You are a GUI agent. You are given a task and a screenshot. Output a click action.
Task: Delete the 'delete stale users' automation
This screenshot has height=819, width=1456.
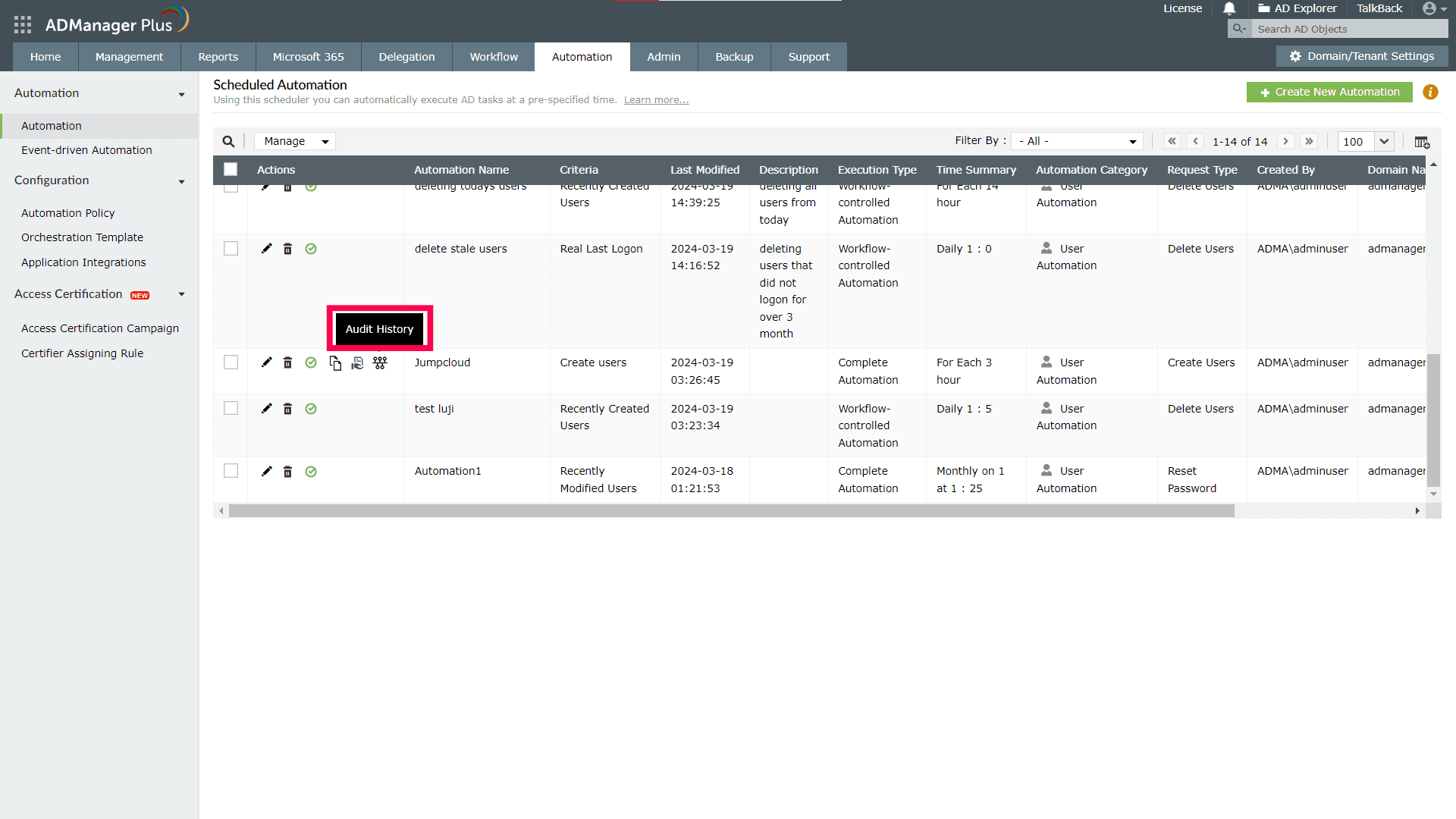click(288, 248)
